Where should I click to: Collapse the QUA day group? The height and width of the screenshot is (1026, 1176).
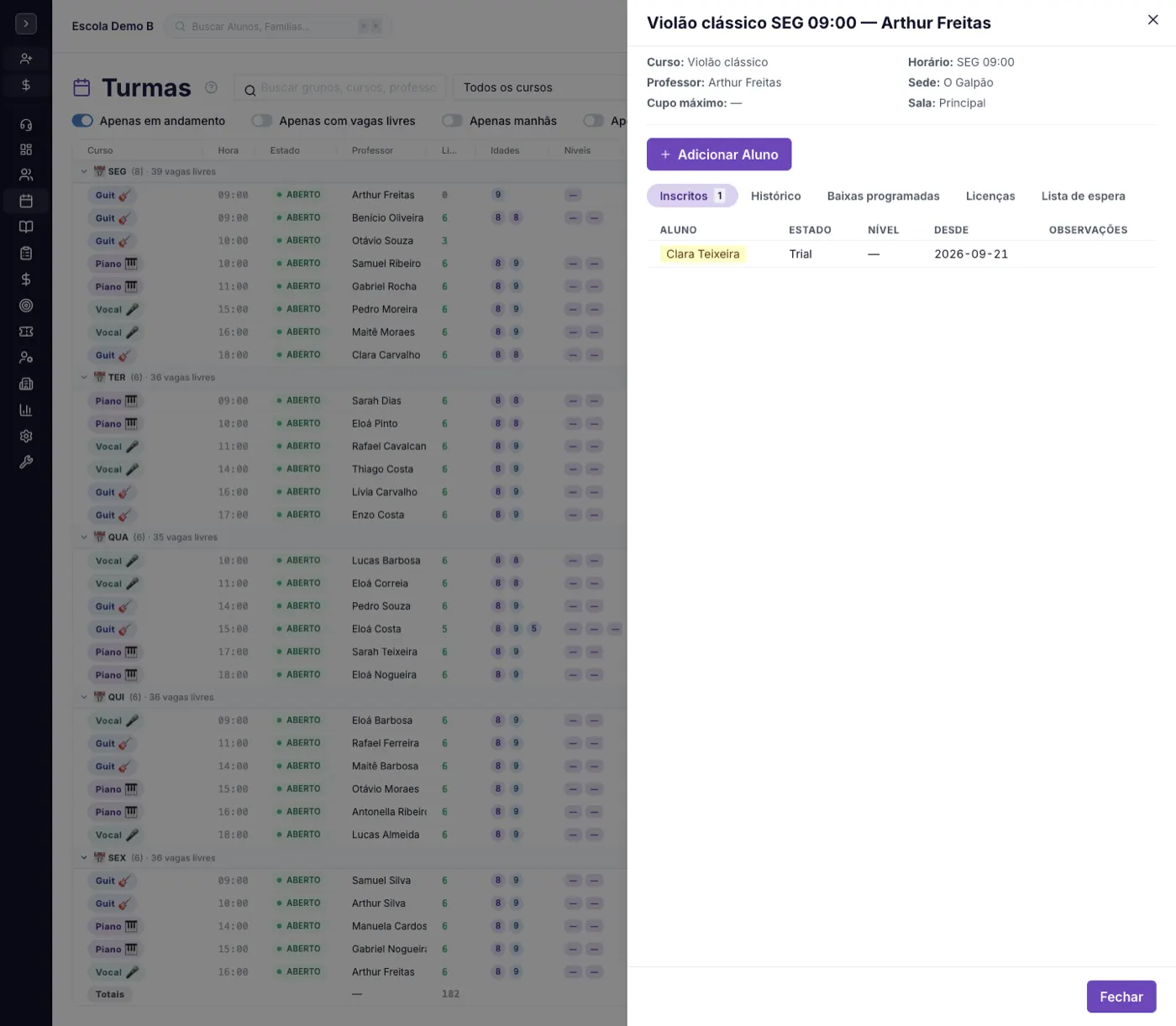click(x=84, y=537)
